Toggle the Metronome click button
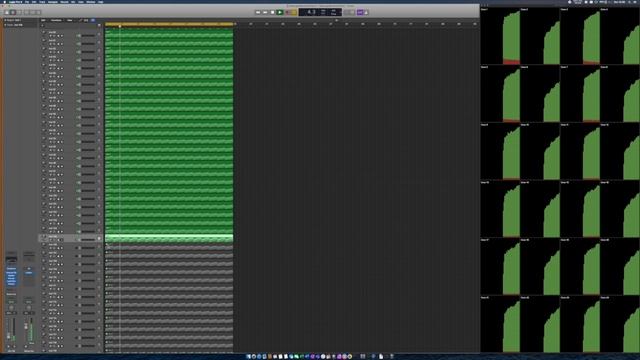 [366, 12]
